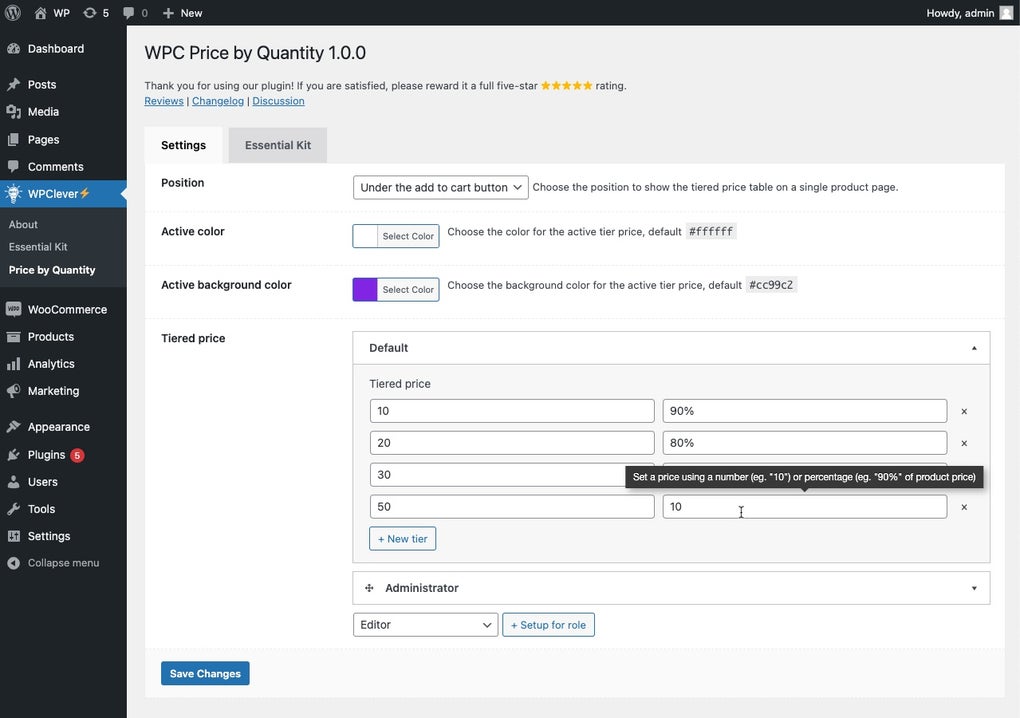Open the Reviews link
Viewport: 1020px width, 718px height.
click(163, 100)
